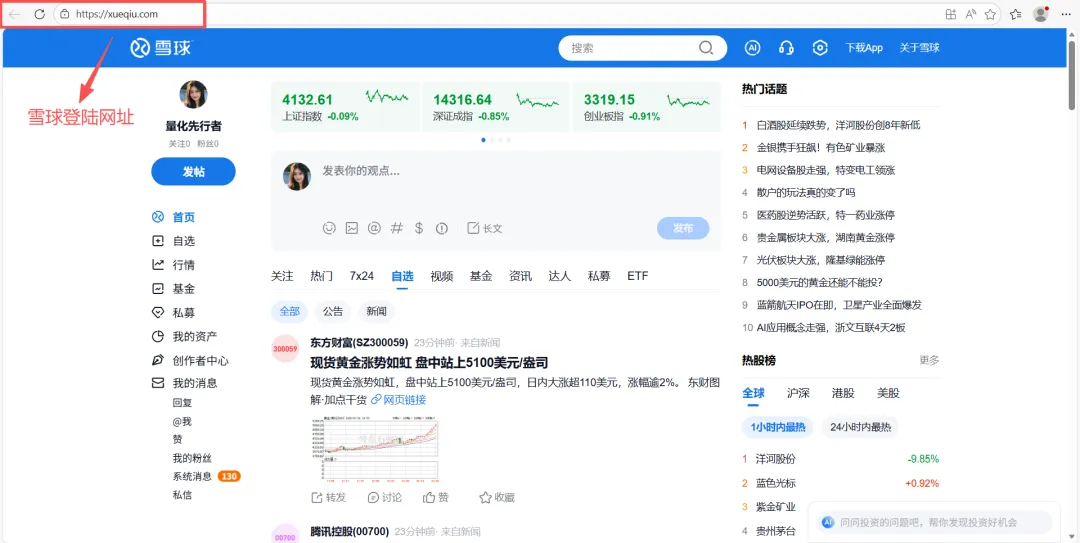This screenshot has height=543, width=1080.
Task: Open browser more options menu
Action: tap(1064, 14)
